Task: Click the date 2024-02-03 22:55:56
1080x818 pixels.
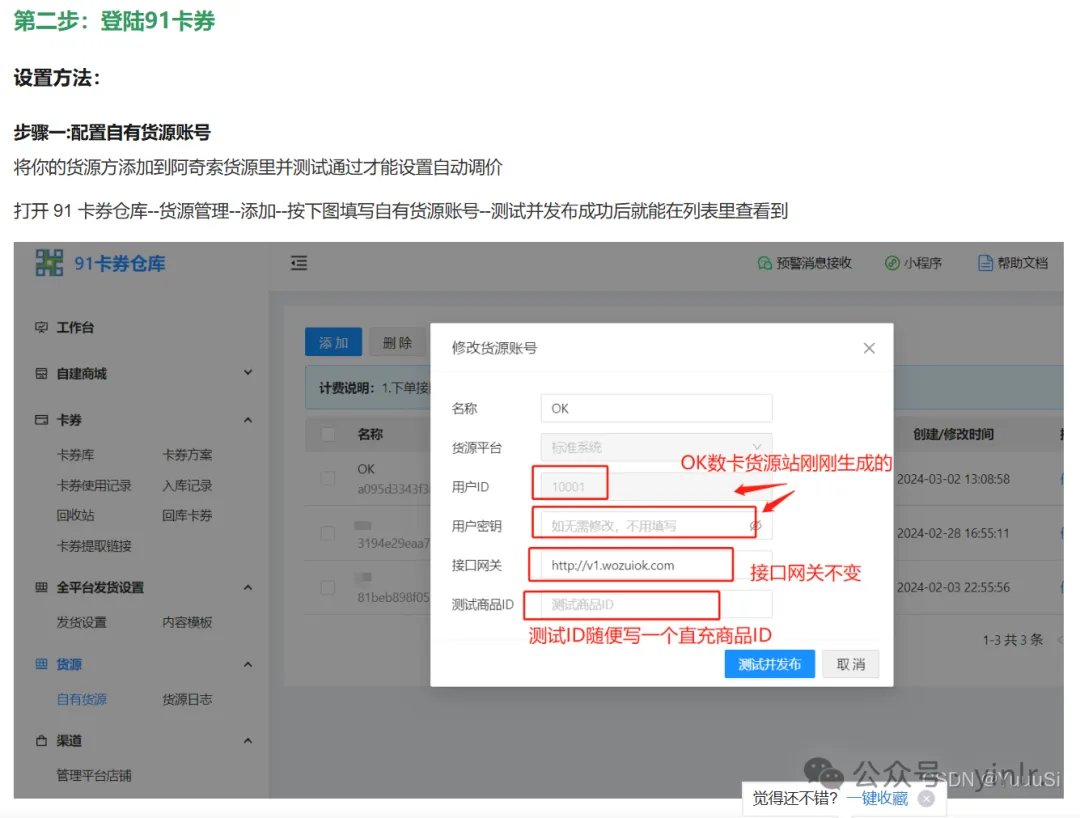Action: 953,587
